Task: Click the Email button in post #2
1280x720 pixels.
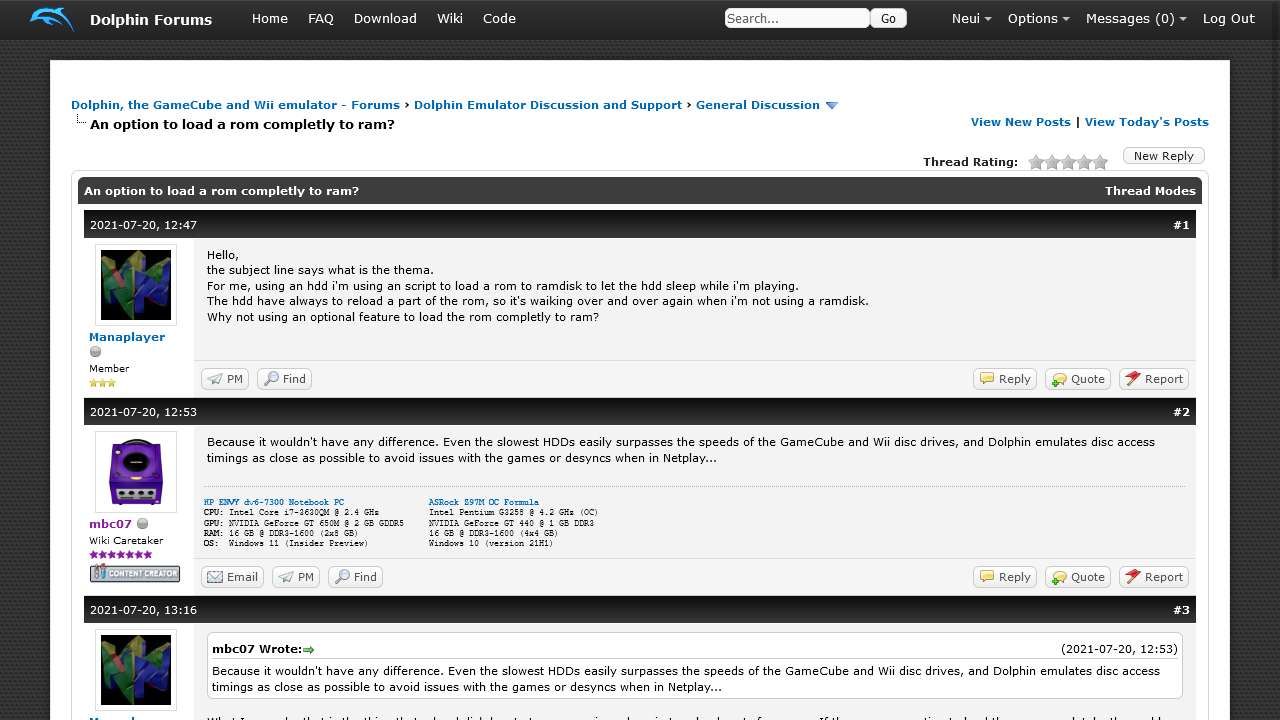Action: (232, 577)
